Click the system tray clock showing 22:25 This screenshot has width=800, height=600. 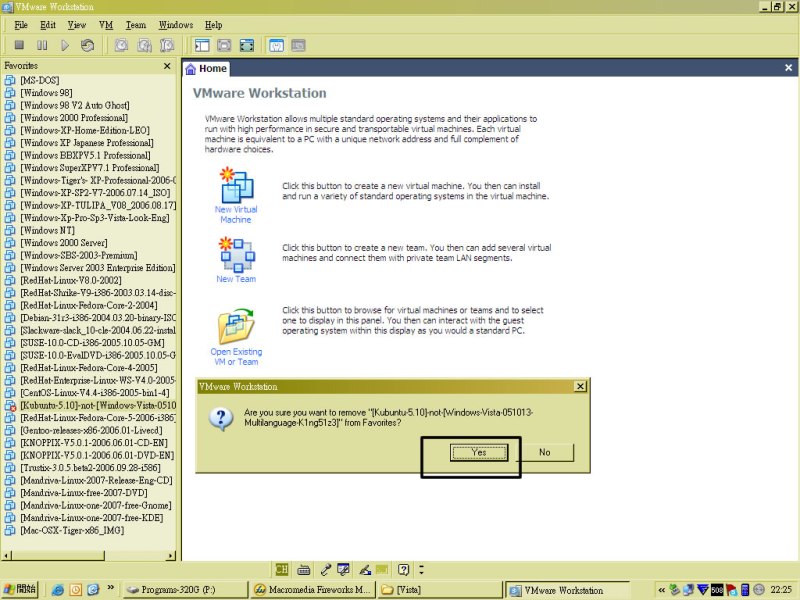click(781, 590)
